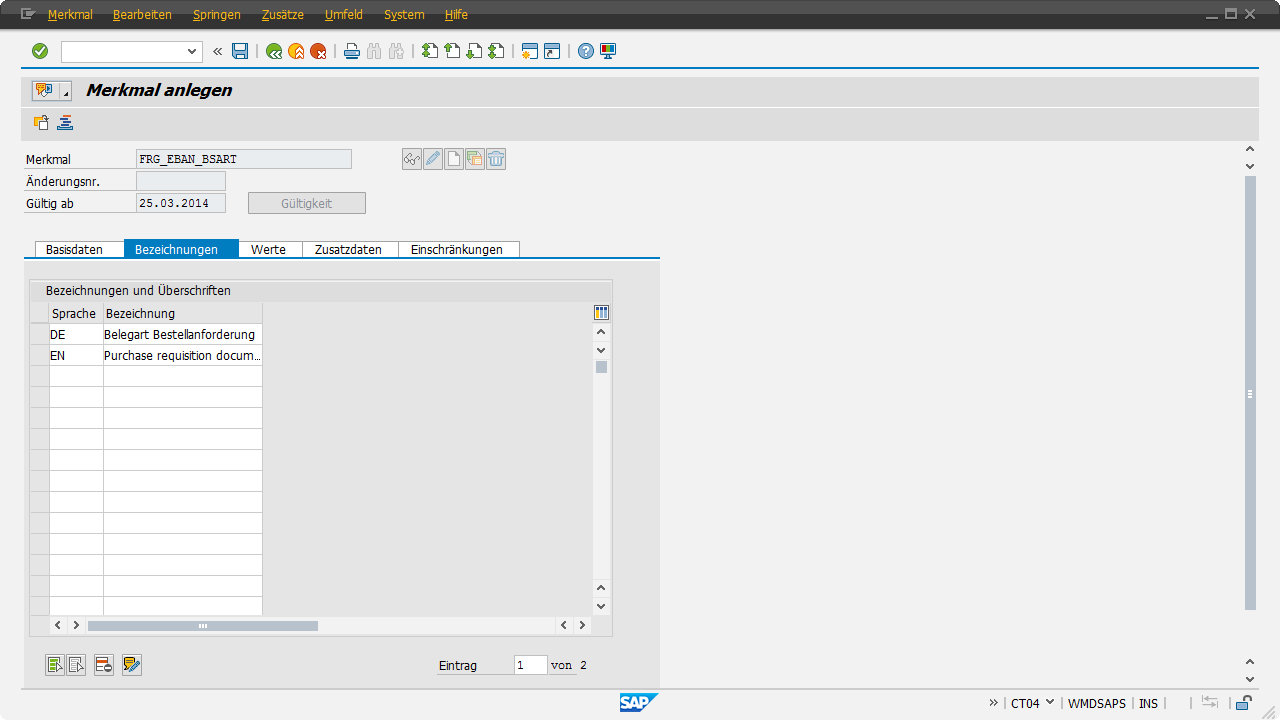Switch to the Werte tab
The image size is (1280, 720).
[x=269, y=249]
